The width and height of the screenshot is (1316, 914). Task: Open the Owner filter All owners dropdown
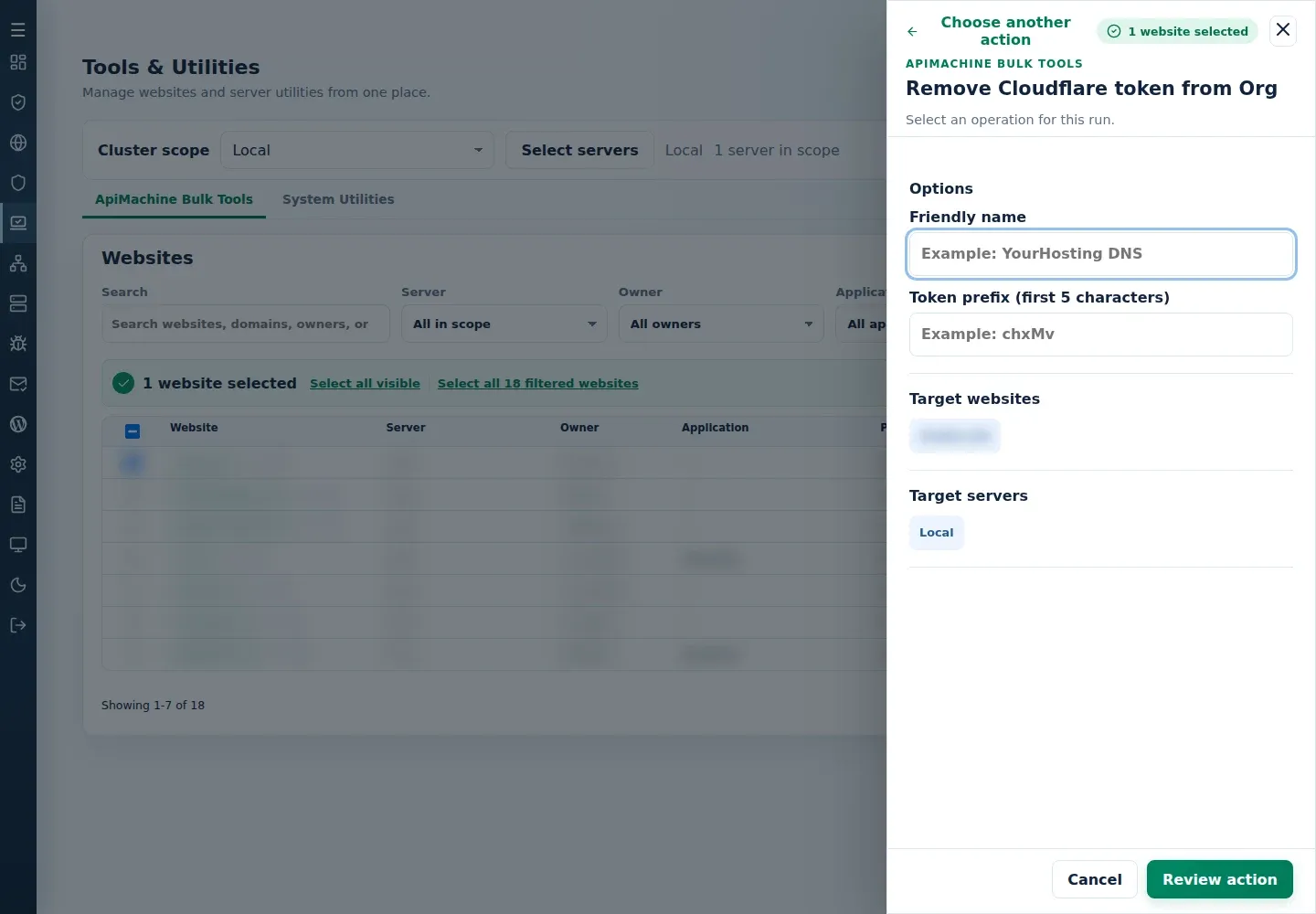pyautogui.click(x=721, y=324)
